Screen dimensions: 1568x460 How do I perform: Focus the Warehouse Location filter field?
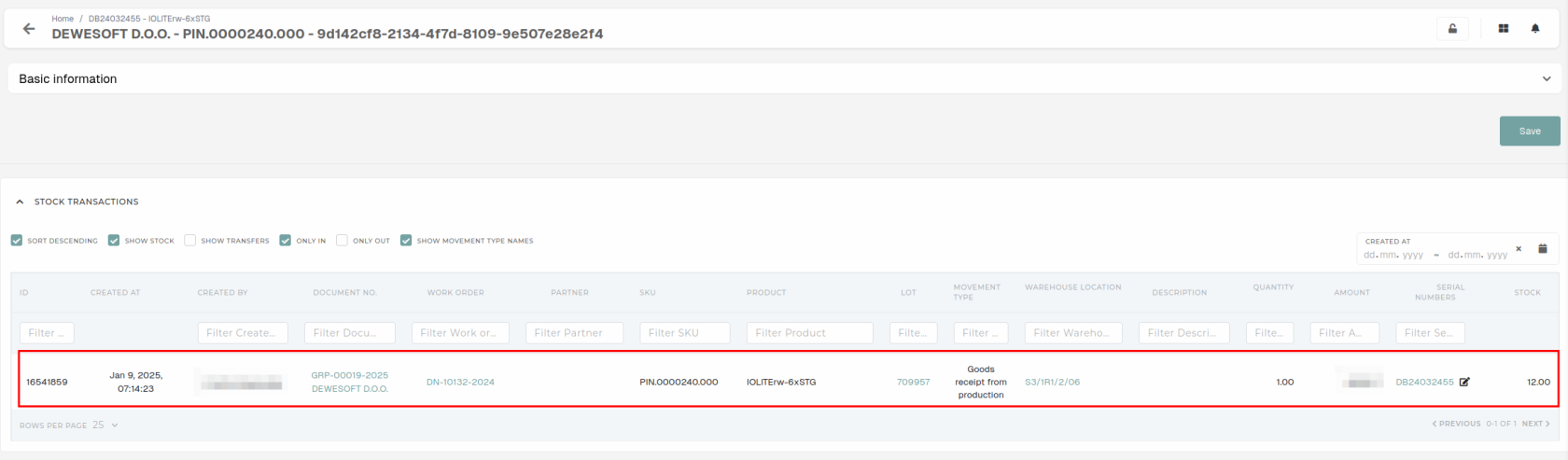coord(1073,332)
